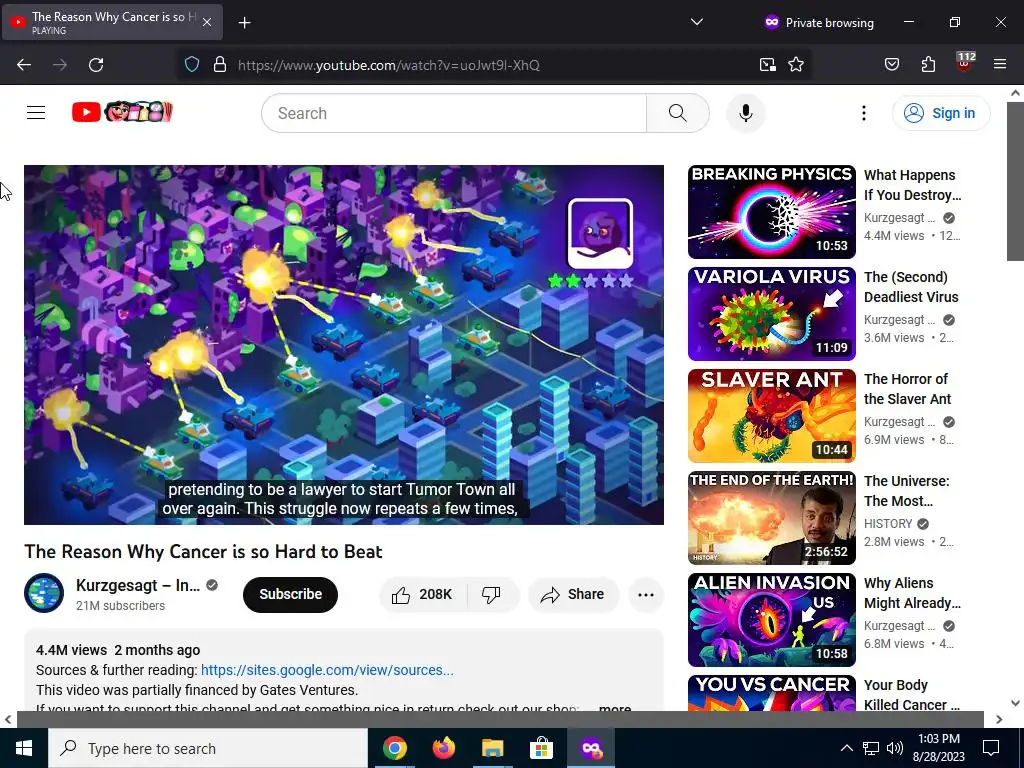The width and height of the screenshot is (1024, 768).
Task: Open taskbar clock showing 1:03 PM
Action: pyautogui.click(x=938, y=748)
